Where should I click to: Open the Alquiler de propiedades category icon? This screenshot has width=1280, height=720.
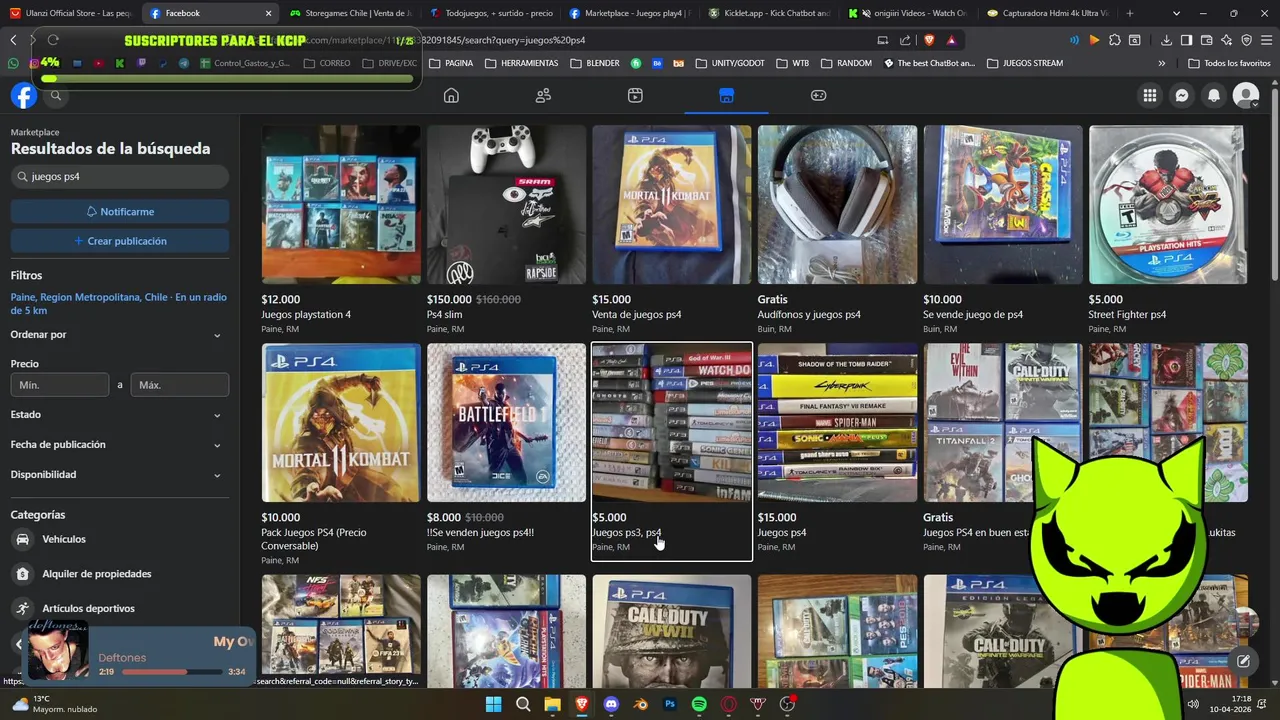coord(22,574)
